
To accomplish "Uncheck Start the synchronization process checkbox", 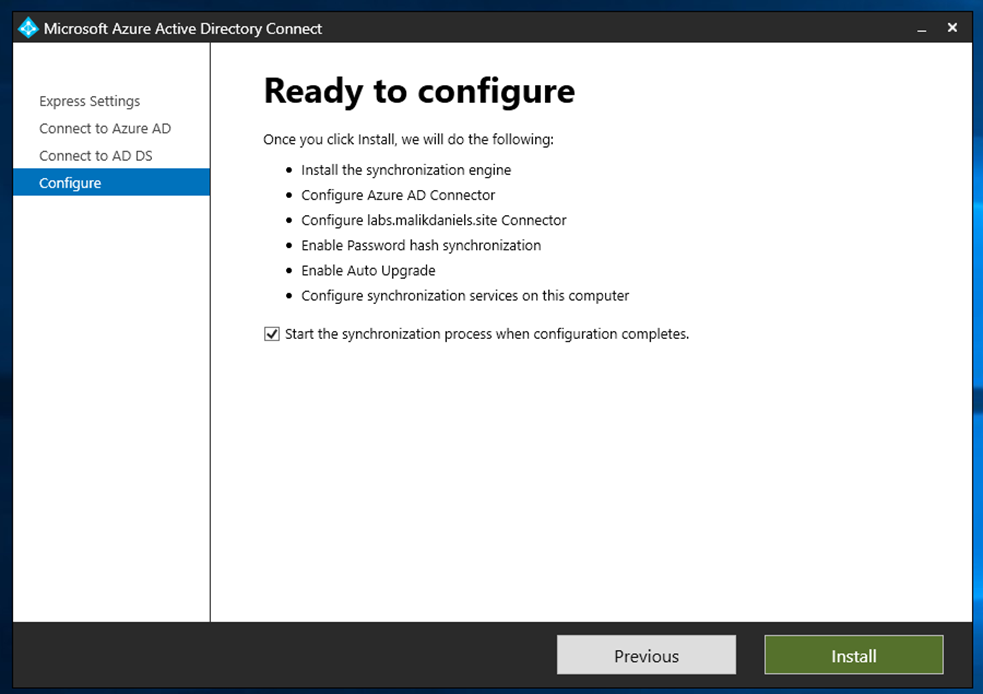I will tap(271, 334).
